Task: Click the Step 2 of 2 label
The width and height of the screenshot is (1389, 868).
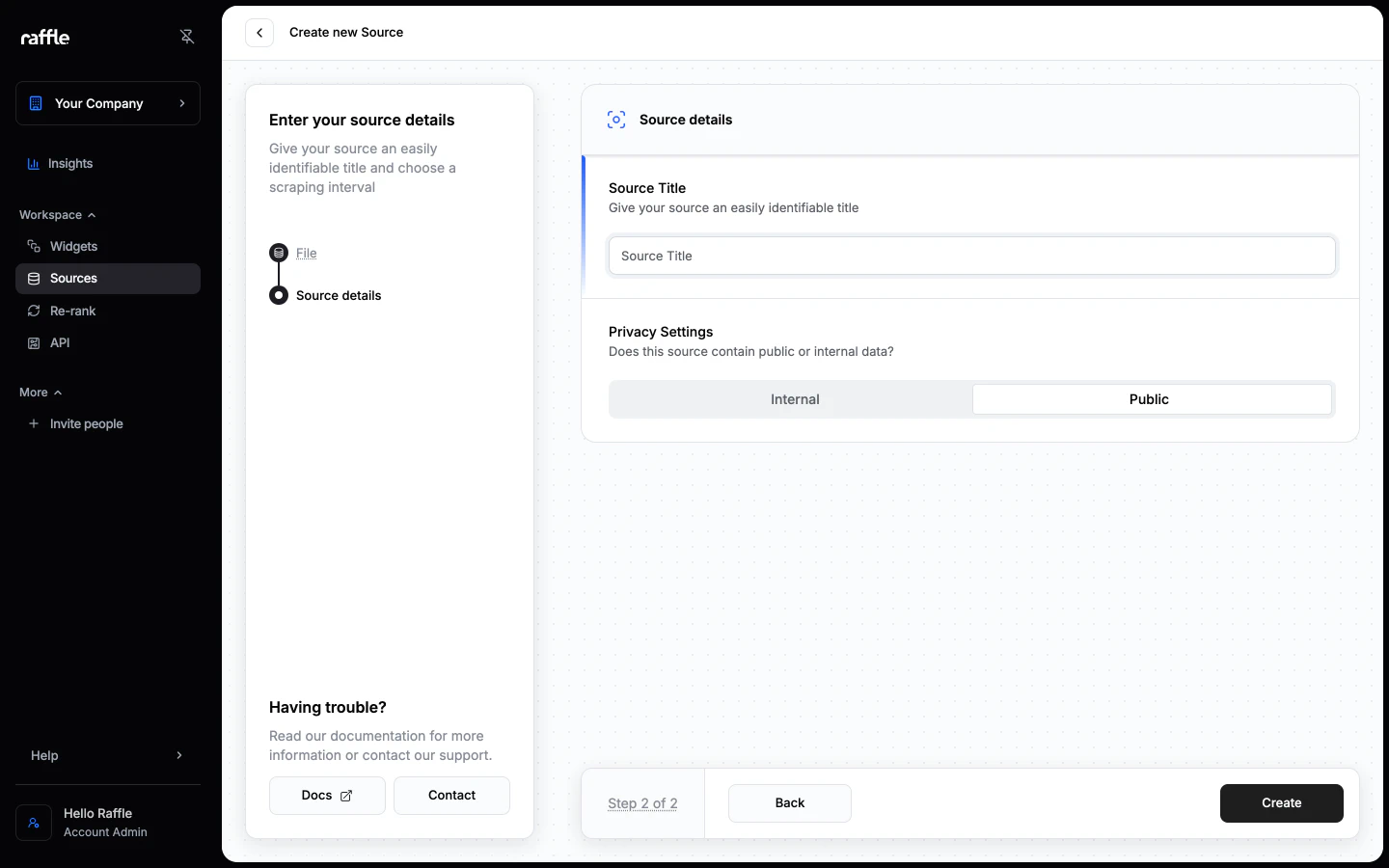Action: point(642,803)
